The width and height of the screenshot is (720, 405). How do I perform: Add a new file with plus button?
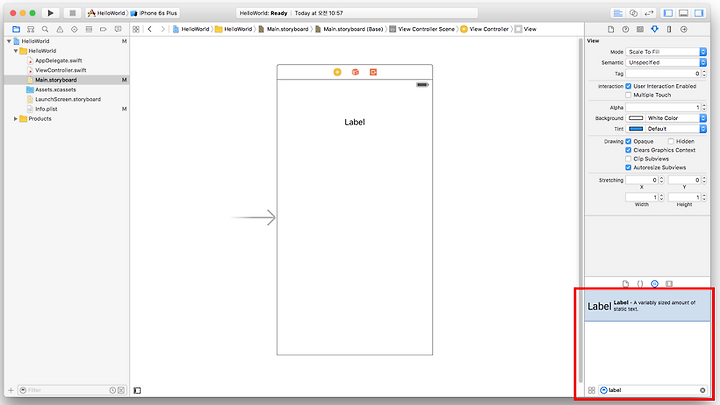tap(11, 390)
